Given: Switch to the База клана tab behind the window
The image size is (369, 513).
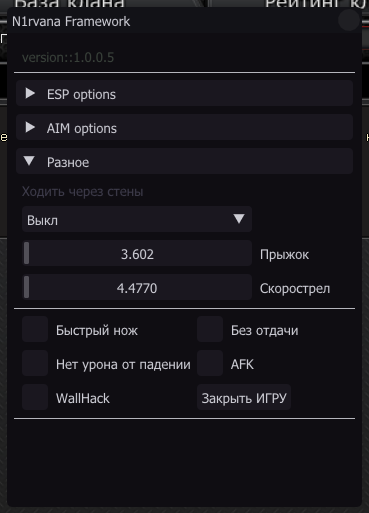Looking at the screenshot, I should 69,4.
